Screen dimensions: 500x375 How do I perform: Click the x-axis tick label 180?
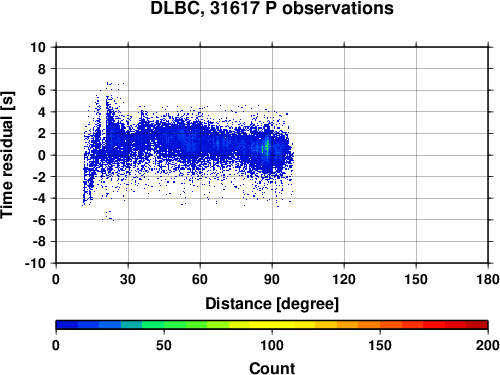488,279
